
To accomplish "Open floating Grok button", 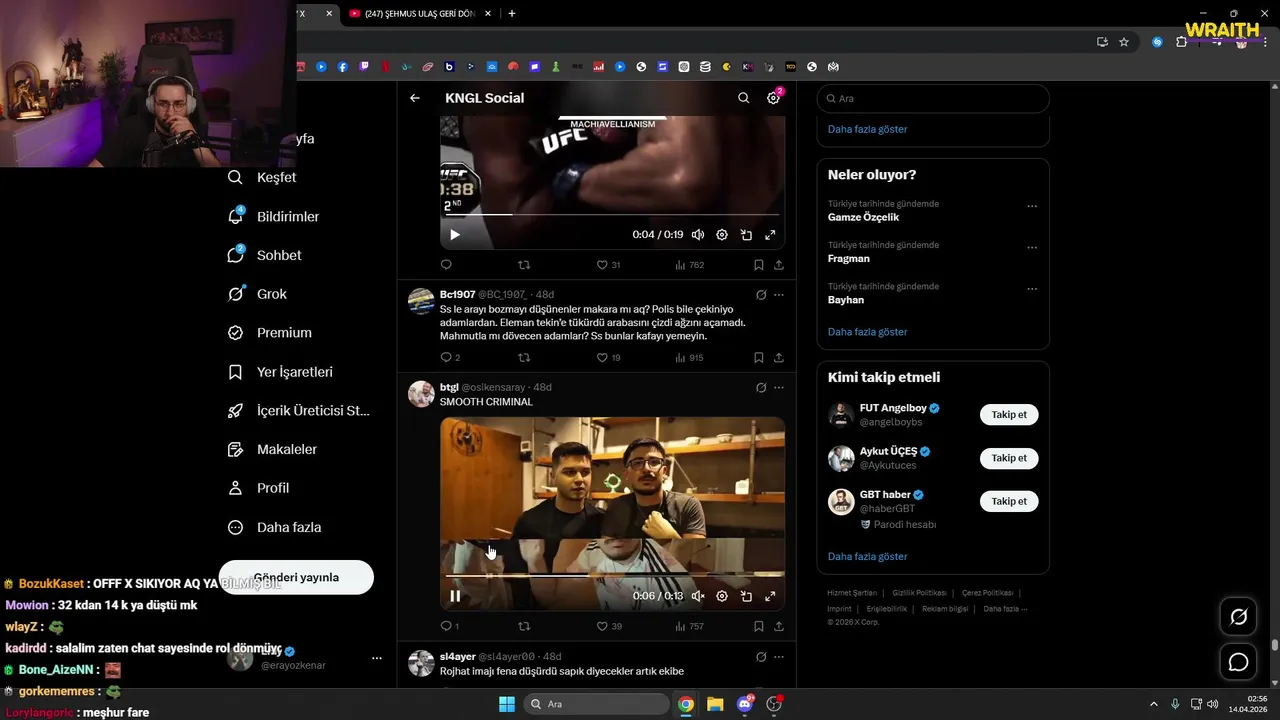I will 1239,617.
